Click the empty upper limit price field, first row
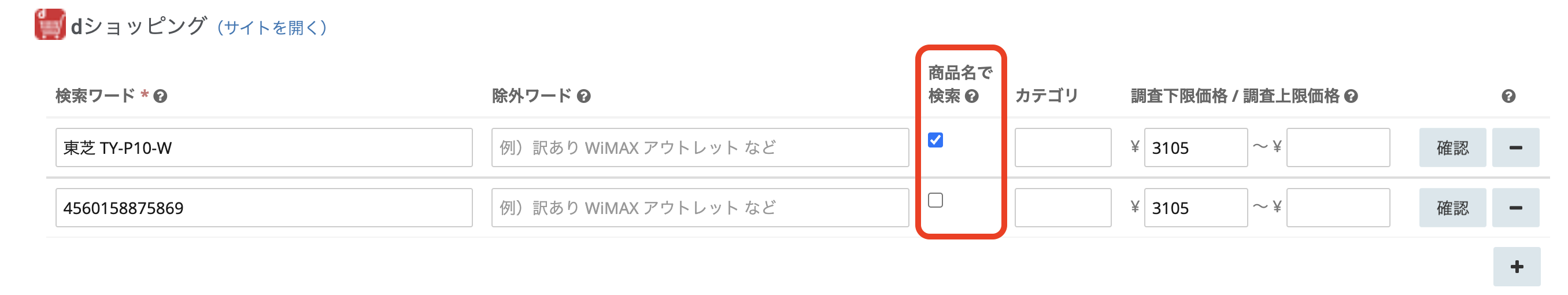This screenshot has height=295, width=1568. (x=1338, y=147)
